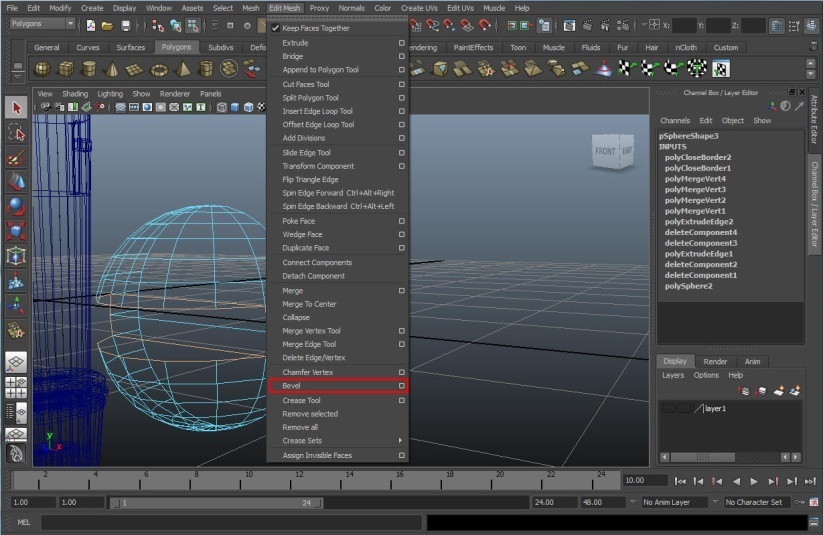The height and width of the screenshot is (535, 823).
Task: Click the polygon cone shelf icon
Action: pyautogui.click(x=111, y=68)
